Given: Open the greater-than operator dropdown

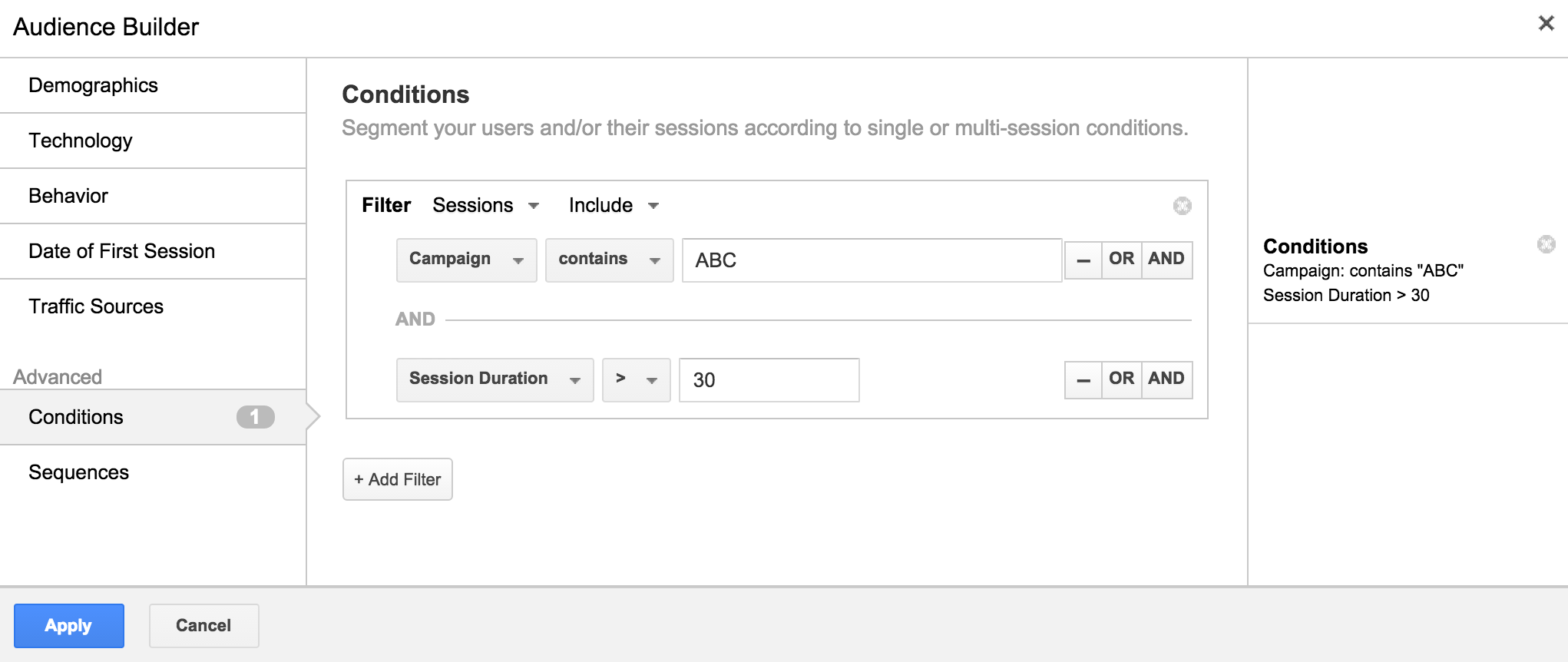Looking at the screenshot, I should pos(637,380).
